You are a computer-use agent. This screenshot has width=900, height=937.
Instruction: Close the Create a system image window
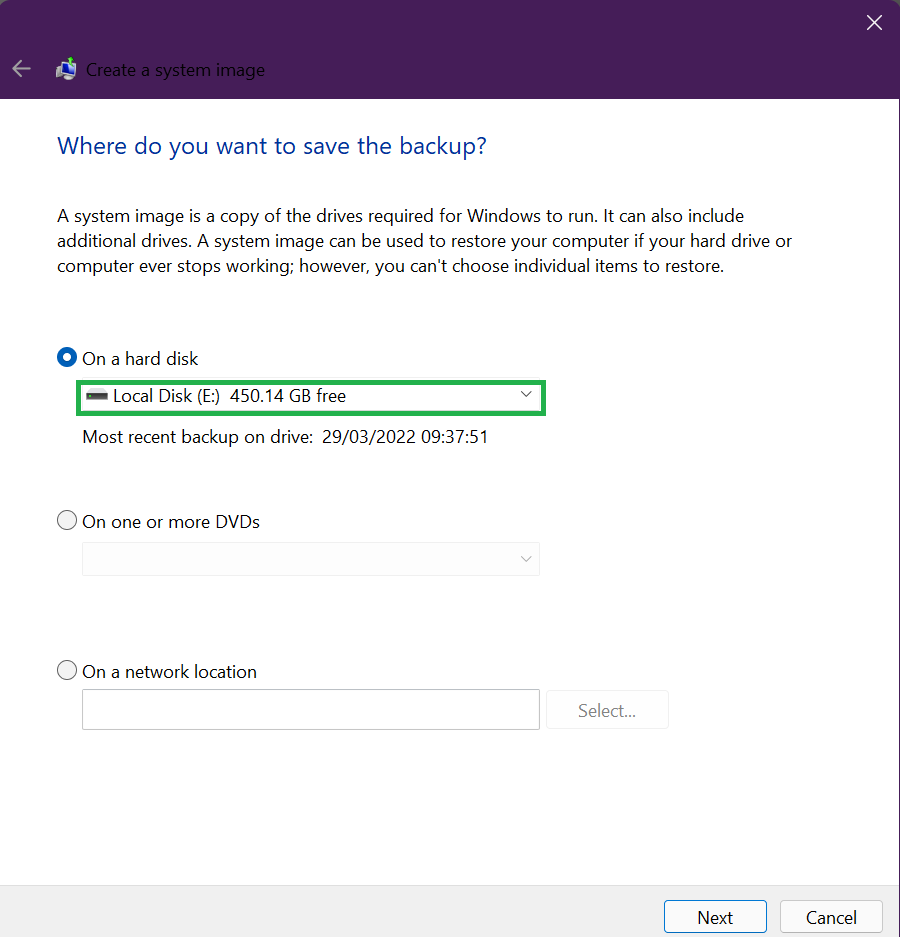874,22
